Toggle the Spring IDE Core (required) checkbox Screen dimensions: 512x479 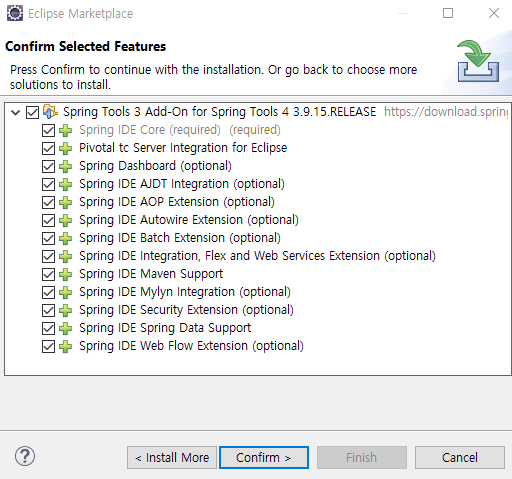(x=48, y=130)
